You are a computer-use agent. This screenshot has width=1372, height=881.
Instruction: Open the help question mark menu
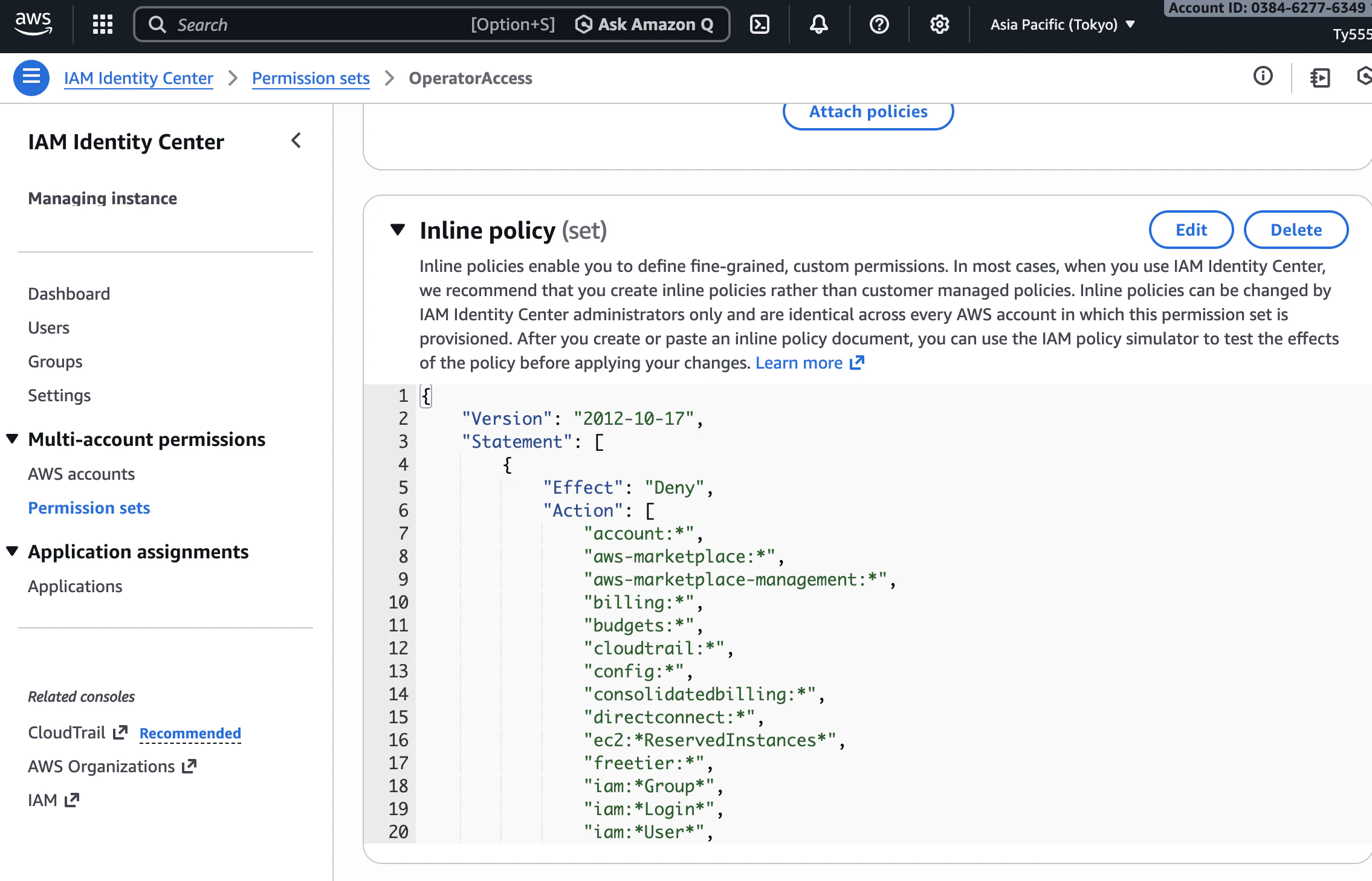pos(879,24)
